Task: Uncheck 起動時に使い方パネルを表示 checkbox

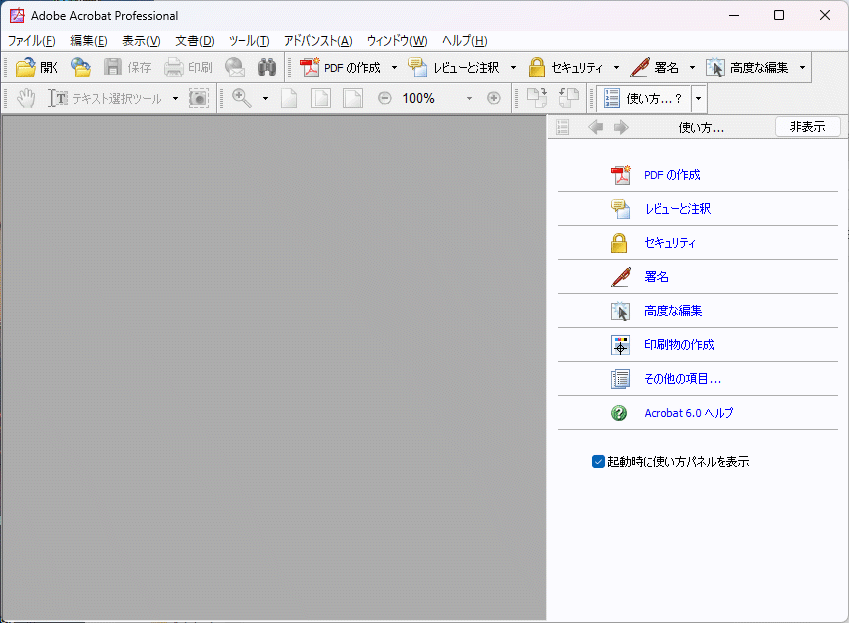Action: click(598, 462)
